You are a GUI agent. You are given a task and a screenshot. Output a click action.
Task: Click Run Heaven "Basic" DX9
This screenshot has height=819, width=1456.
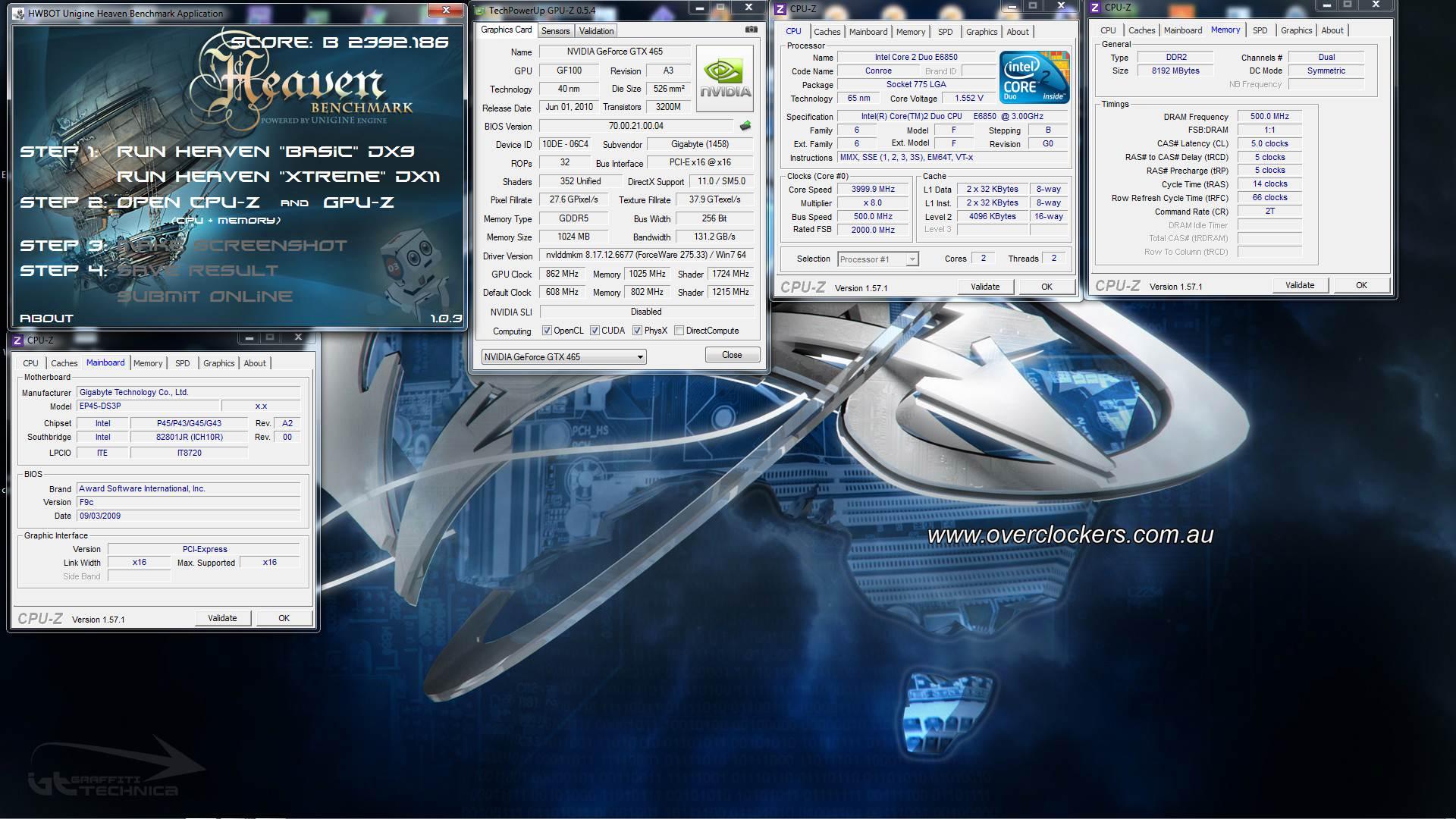(x=265, y=152)
